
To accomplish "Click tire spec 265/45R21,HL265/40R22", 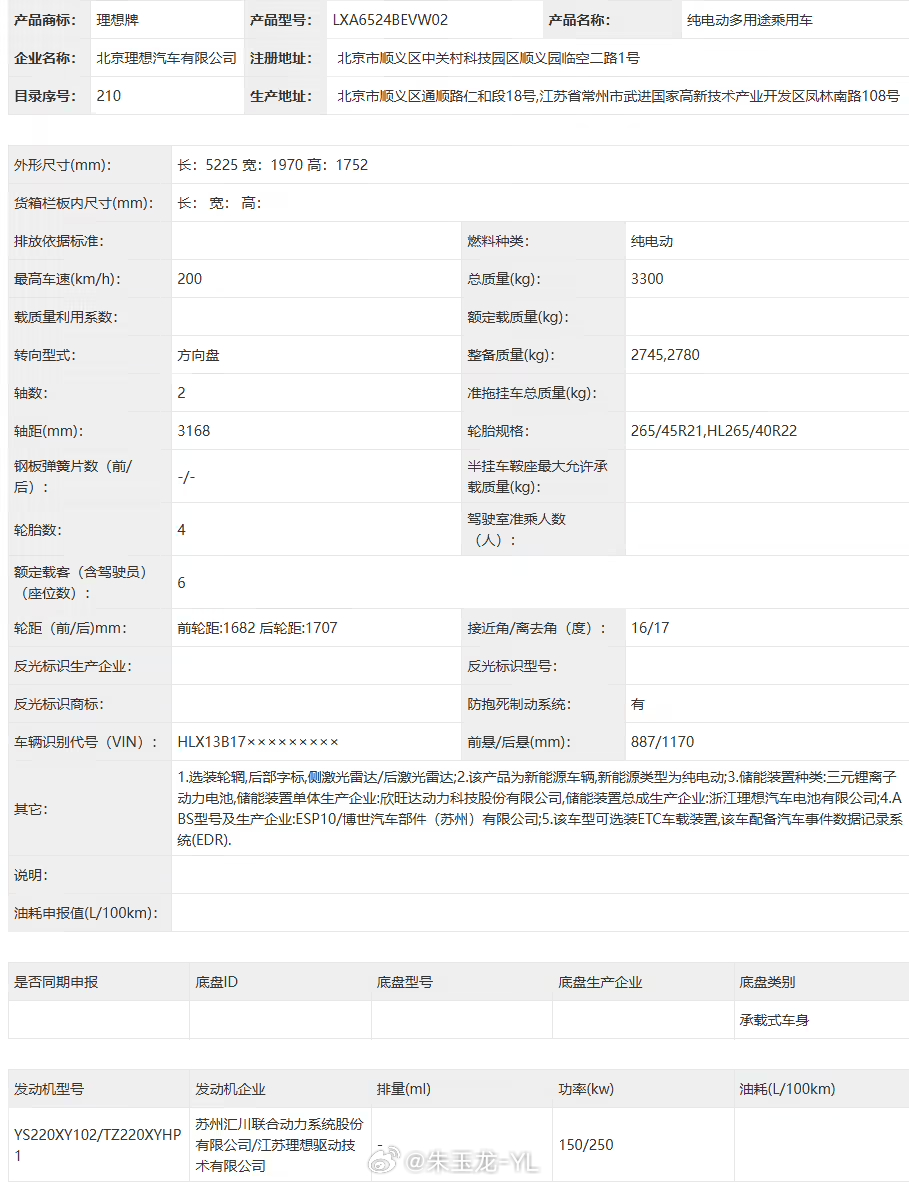I will point(714,431).
